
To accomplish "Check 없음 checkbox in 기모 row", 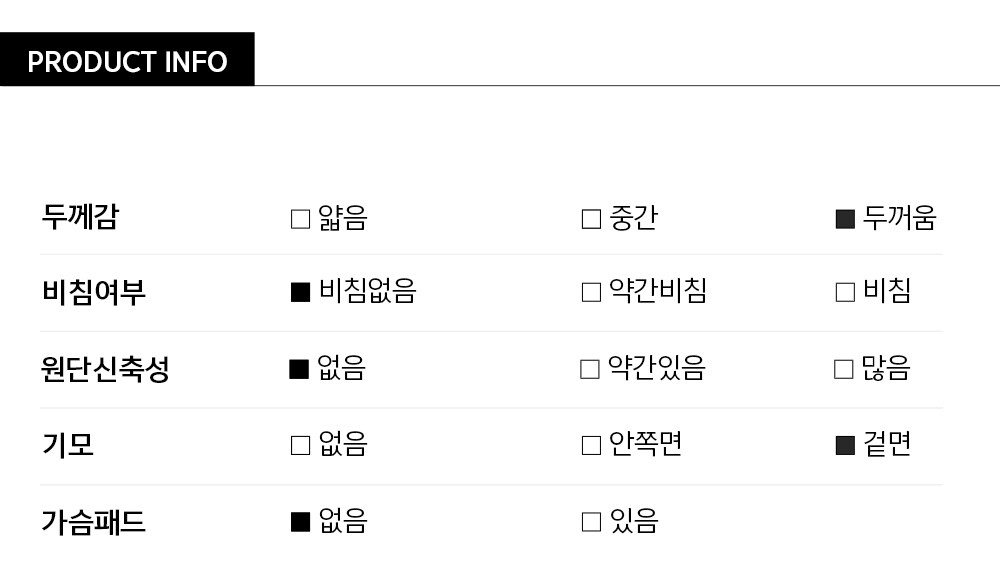I will [x=300, y=445].
